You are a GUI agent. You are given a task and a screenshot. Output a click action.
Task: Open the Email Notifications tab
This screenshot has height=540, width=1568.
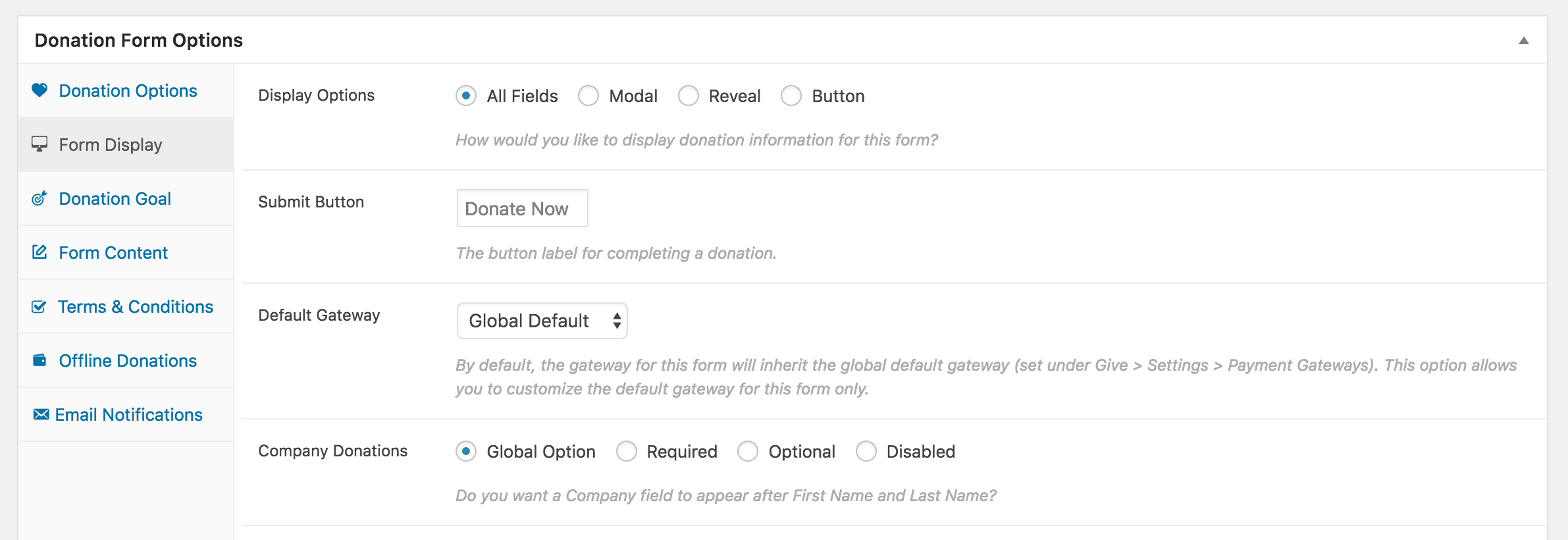pos(126,414)
